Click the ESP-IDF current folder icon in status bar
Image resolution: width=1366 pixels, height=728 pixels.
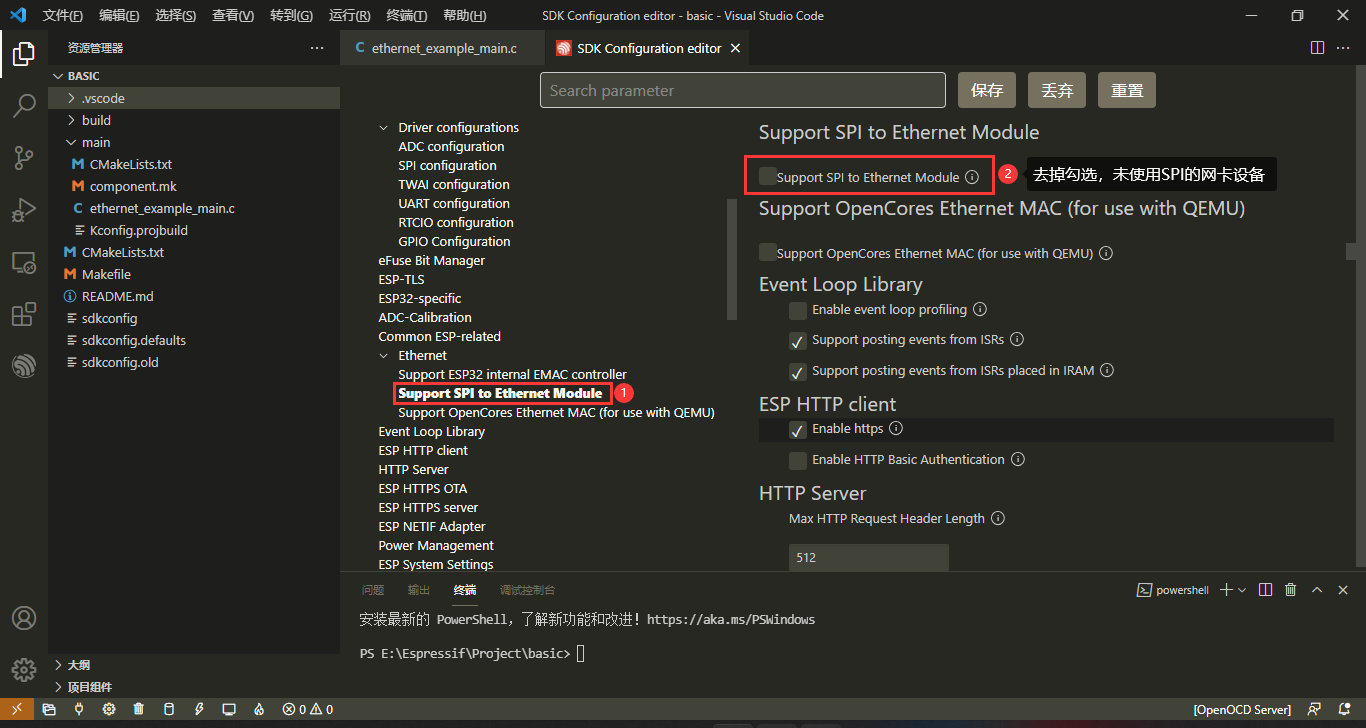[49, 710]
